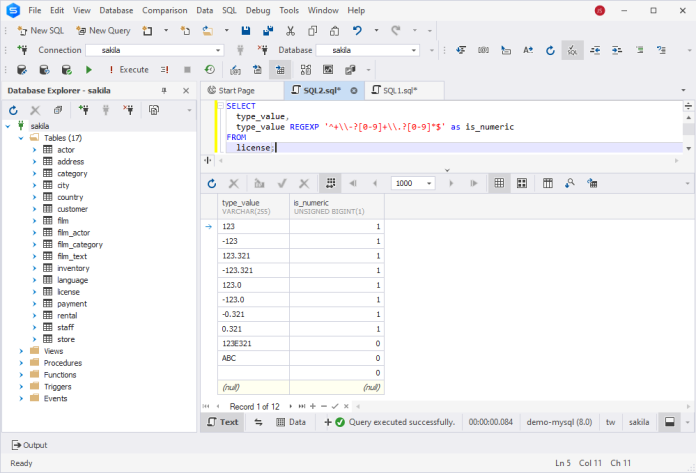Switch the results to card view

(521, 183)
